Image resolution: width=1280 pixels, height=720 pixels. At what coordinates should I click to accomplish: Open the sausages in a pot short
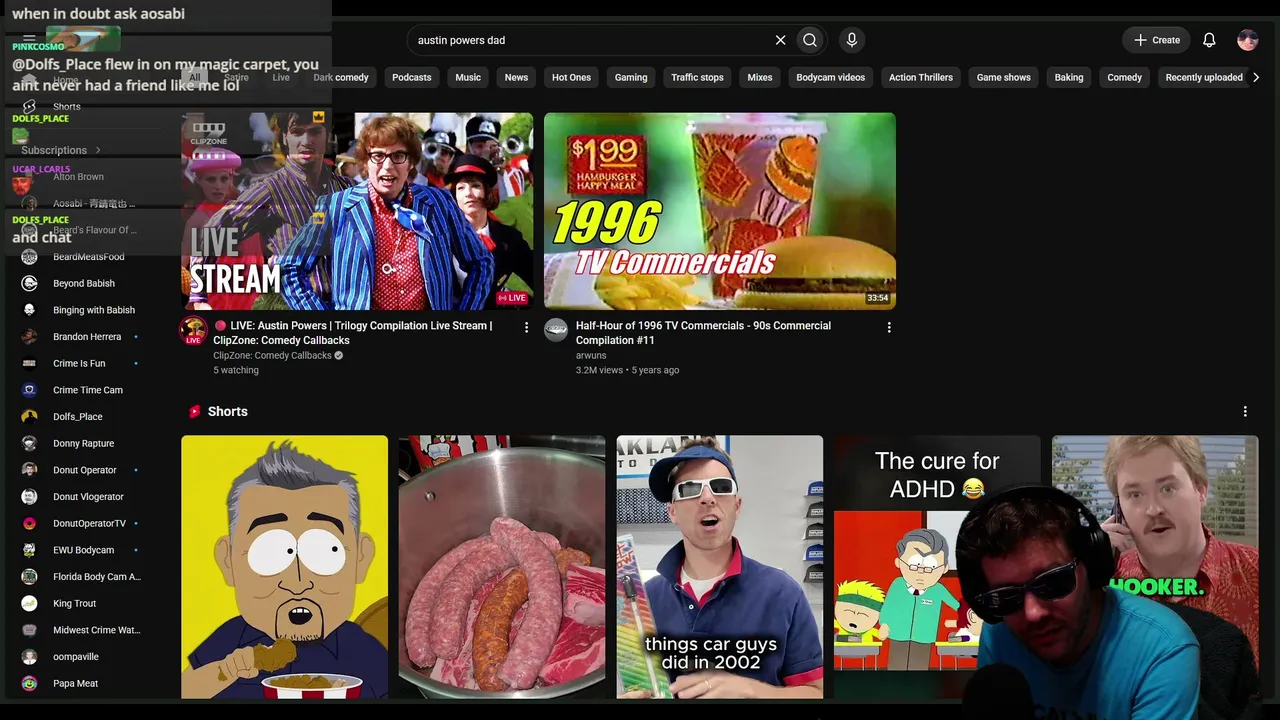pyautogui.click(x=502, y=566)
